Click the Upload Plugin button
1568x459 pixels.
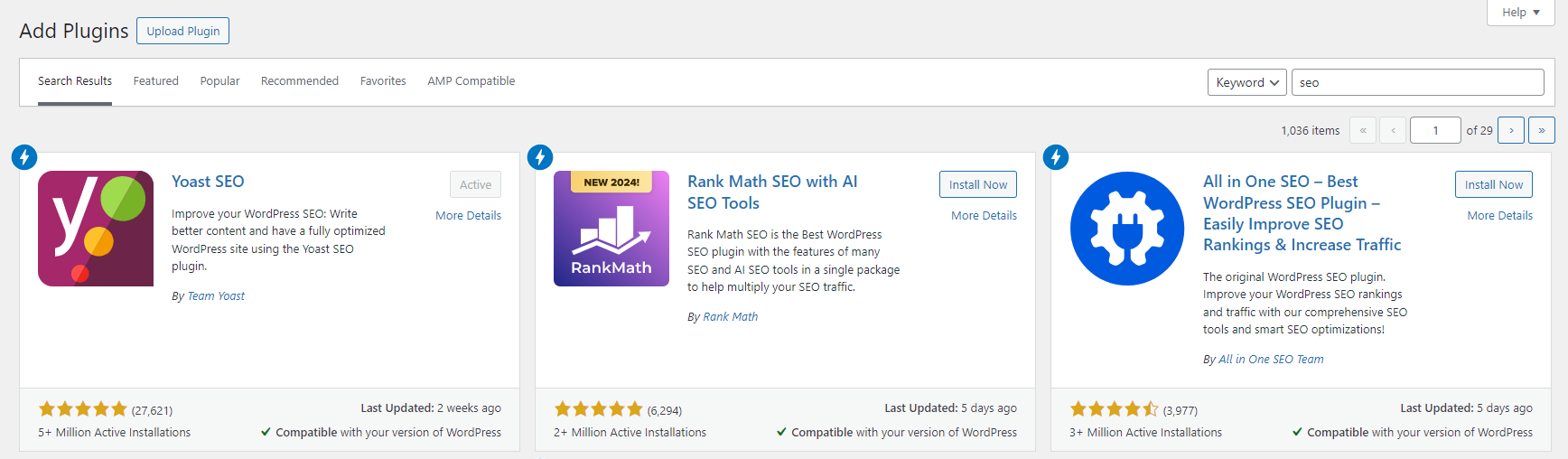tap(183, 31)
